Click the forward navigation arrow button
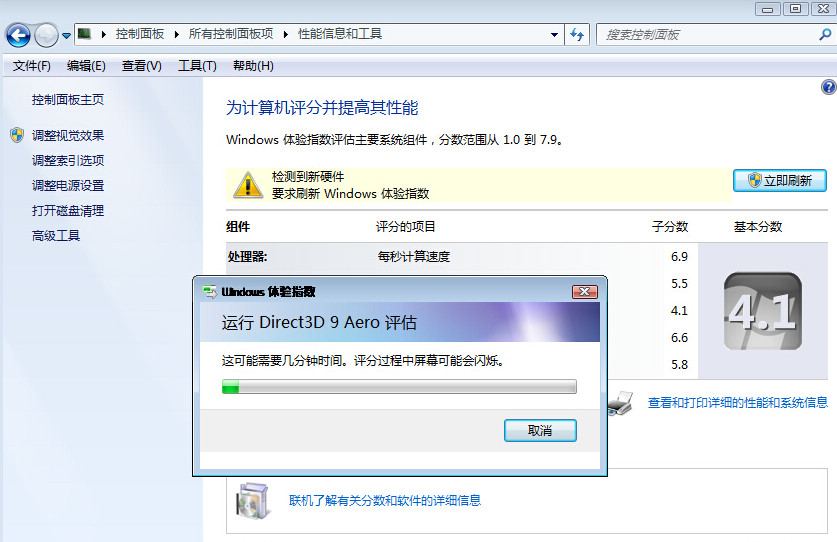The image size is (837, 542). pos(46,35)
